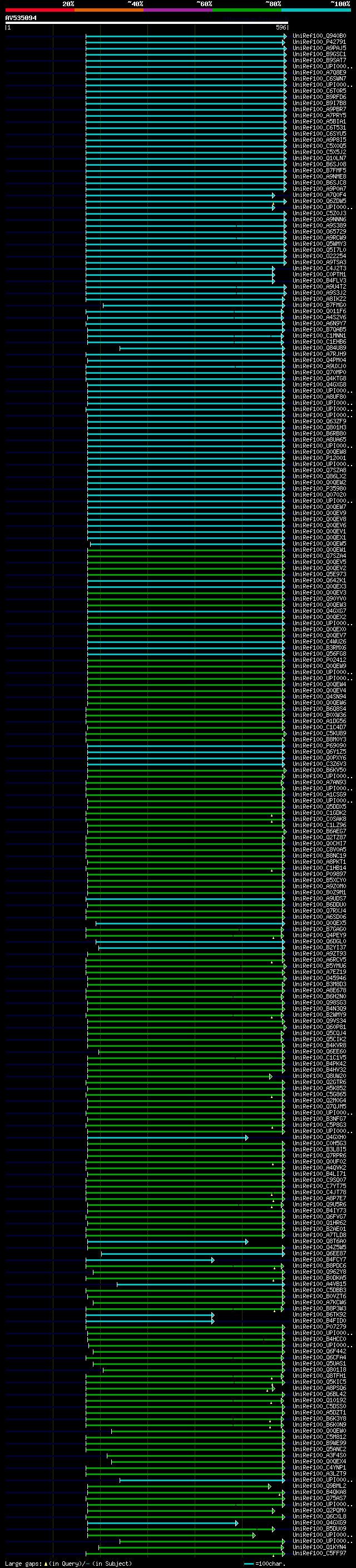Viewport: 356px width, 1568px height.
Task: Select UniRef100_B6K3Y8 entry
Action: pos(319,1418)
